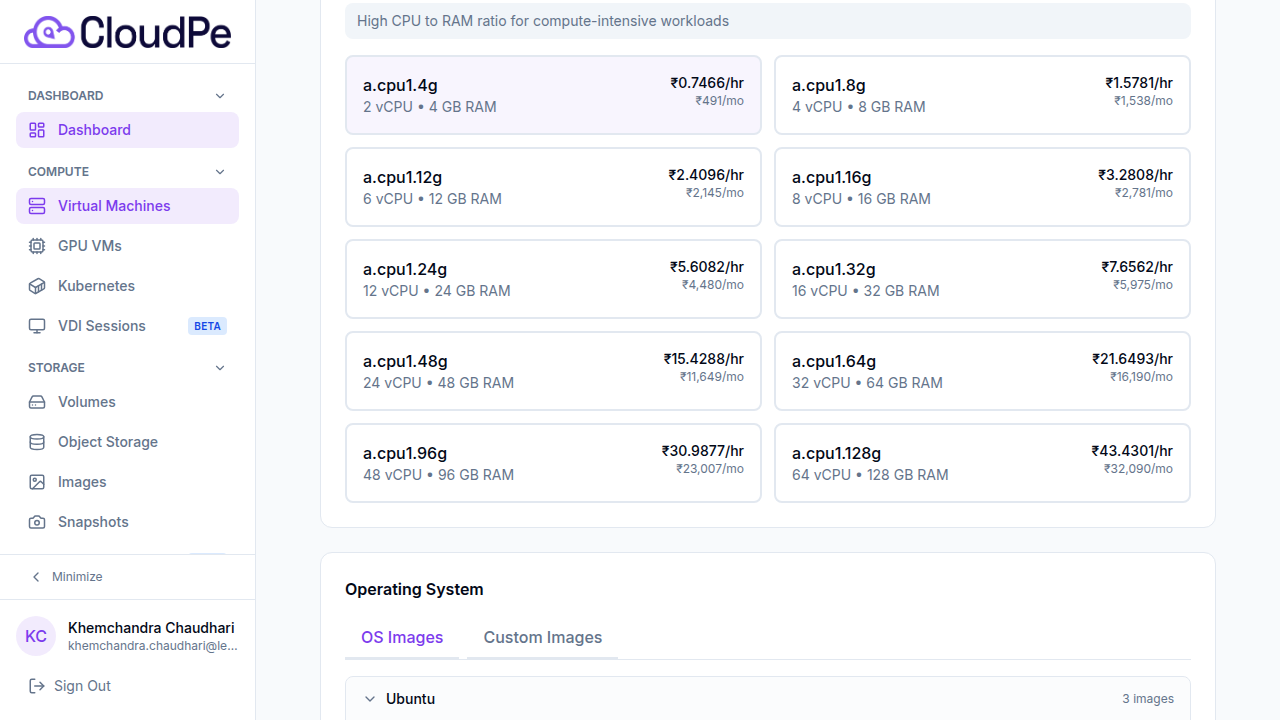Screen dimensions: 1280x720
Task: Pick the a.cpu1.24g flavor card
Action: click(x=553, y=279)
